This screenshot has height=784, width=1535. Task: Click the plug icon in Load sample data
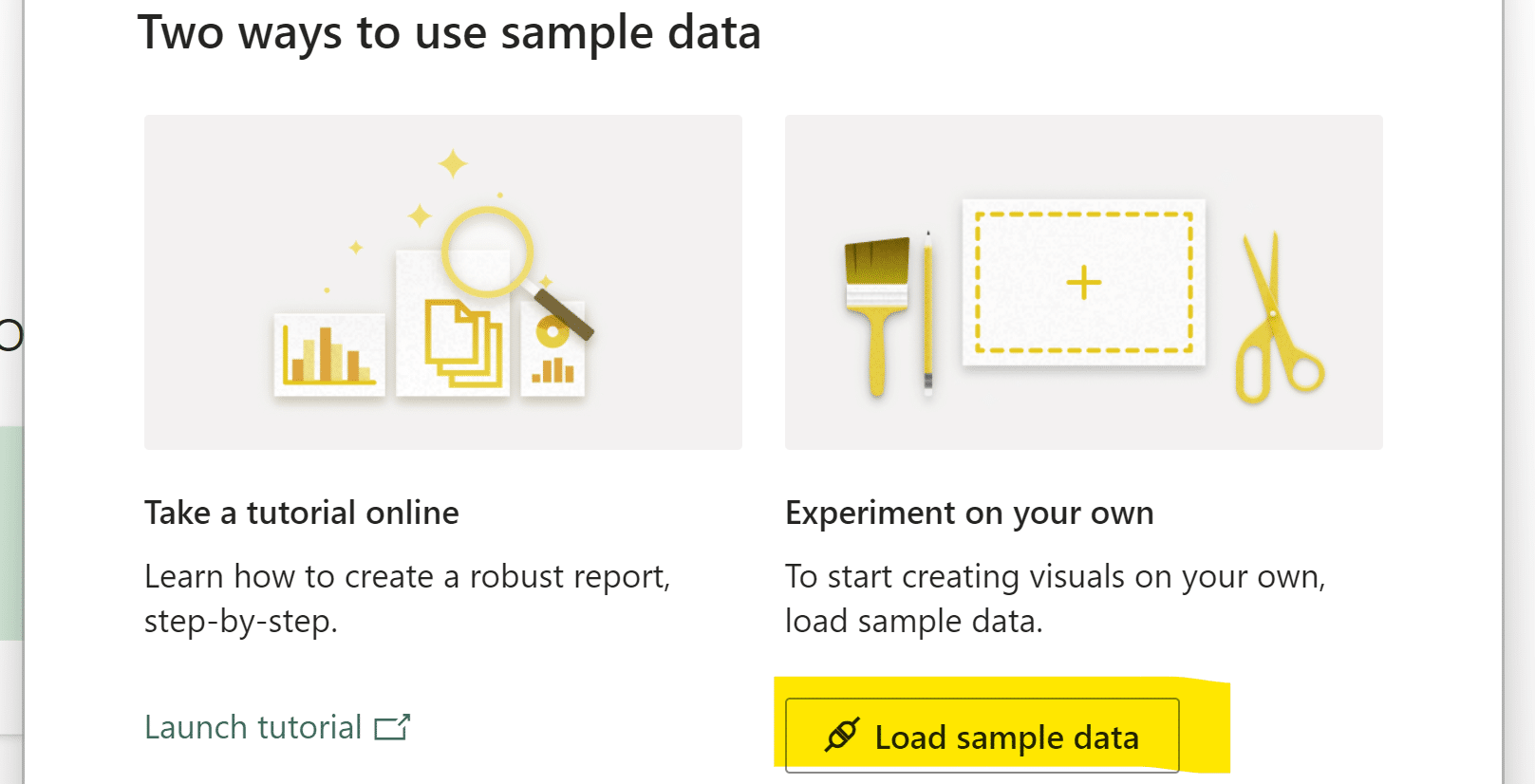(x=842, y=736)
